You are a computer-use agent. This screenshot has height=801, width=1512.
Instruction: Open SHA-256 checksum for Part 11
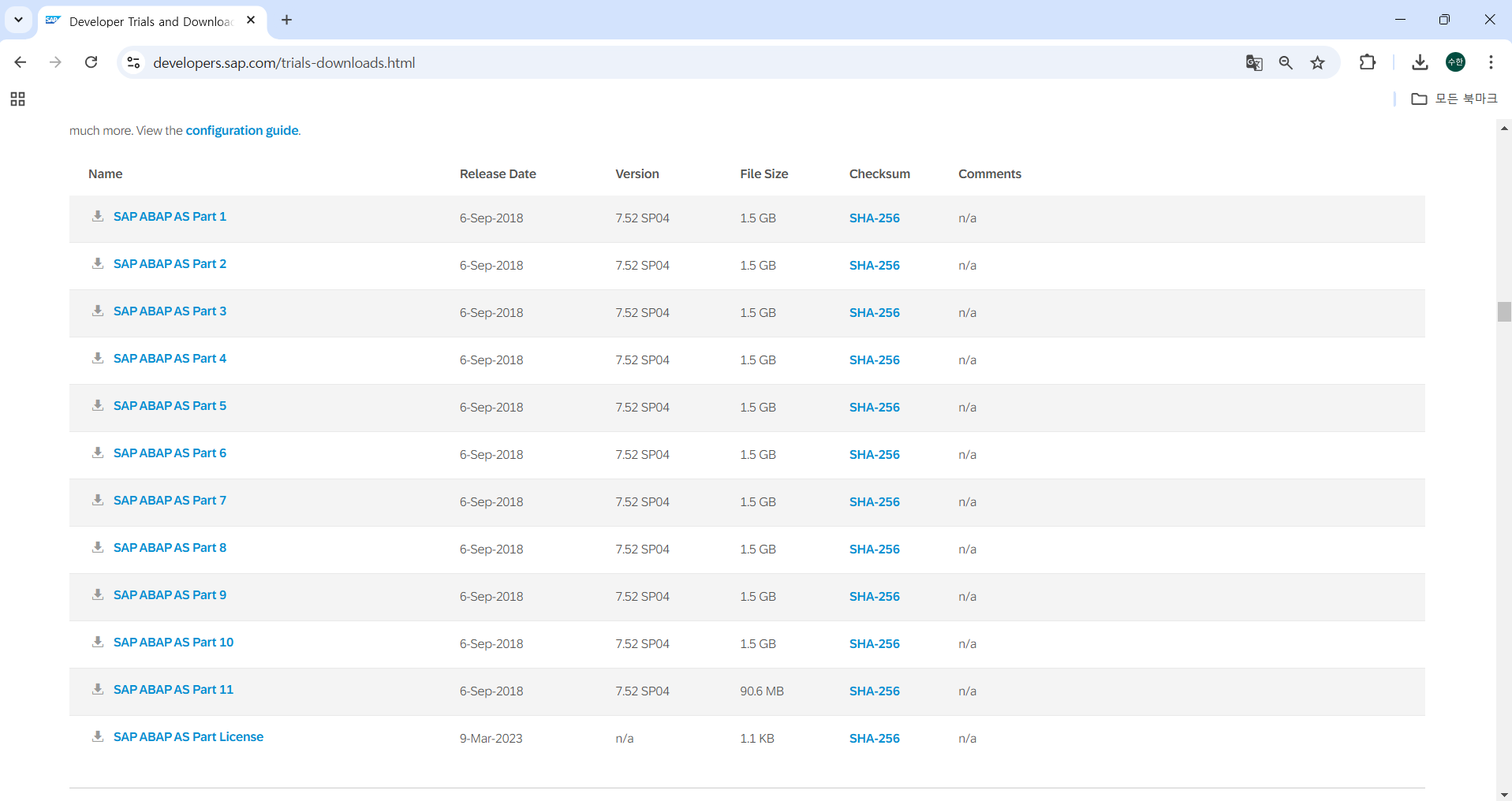point(874,691)
